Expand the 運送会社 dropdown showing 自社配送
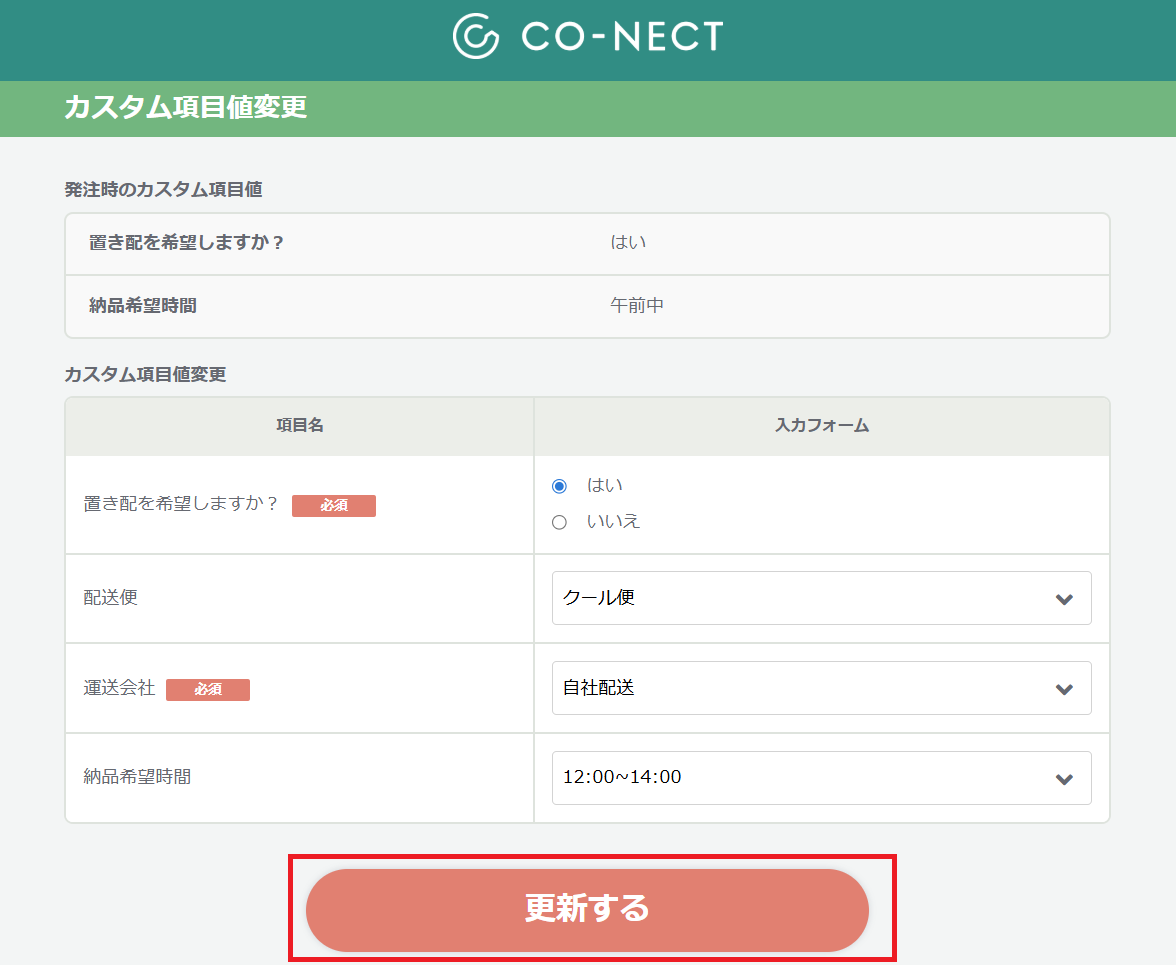Image resolution: width=1176 pixels, height=965 pixels. (x=821, y=688)
